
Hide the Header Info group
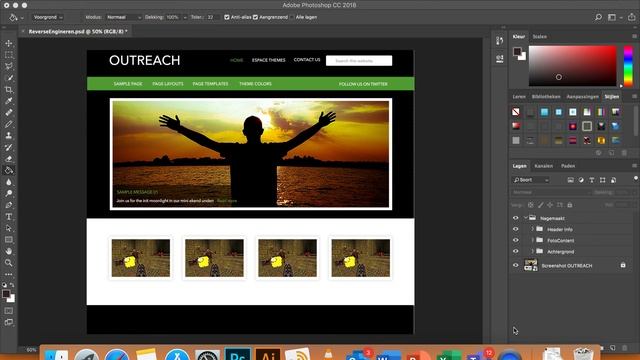coord(516,229)
